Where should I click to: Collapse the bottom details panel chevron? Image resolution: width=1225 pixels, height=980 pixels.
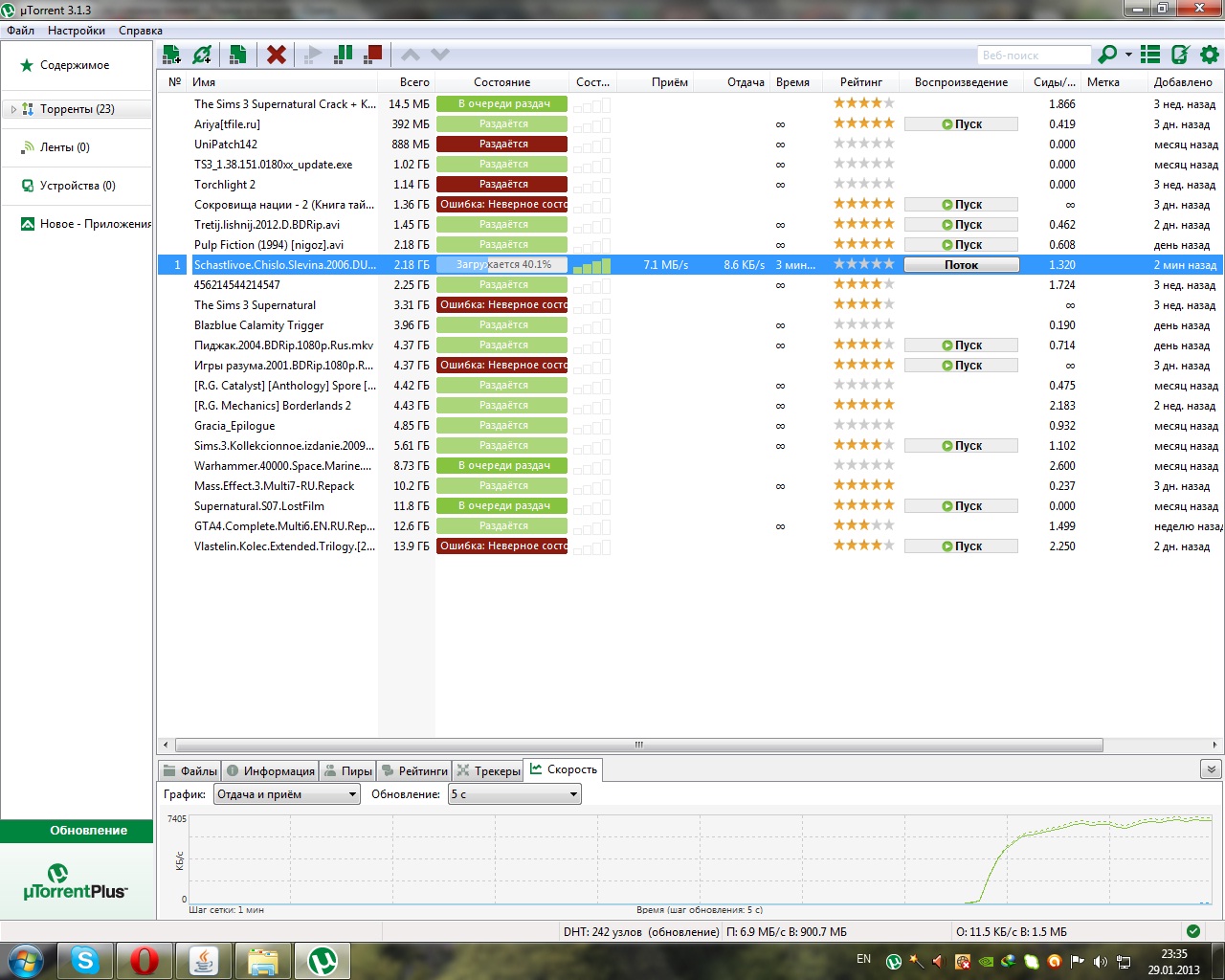(1210, 769)
